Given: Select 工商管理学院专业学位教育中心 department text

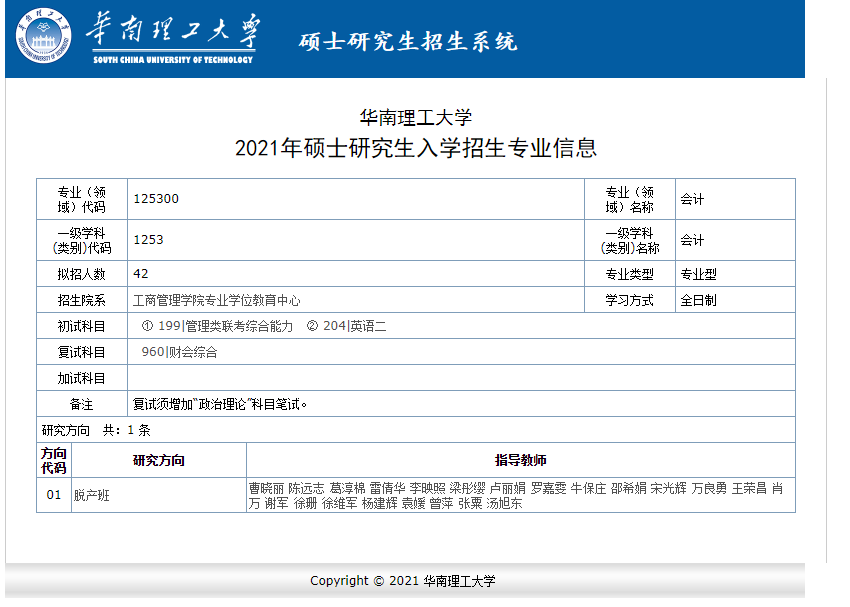Looking at the screenshot, I should tap(217, 300).
